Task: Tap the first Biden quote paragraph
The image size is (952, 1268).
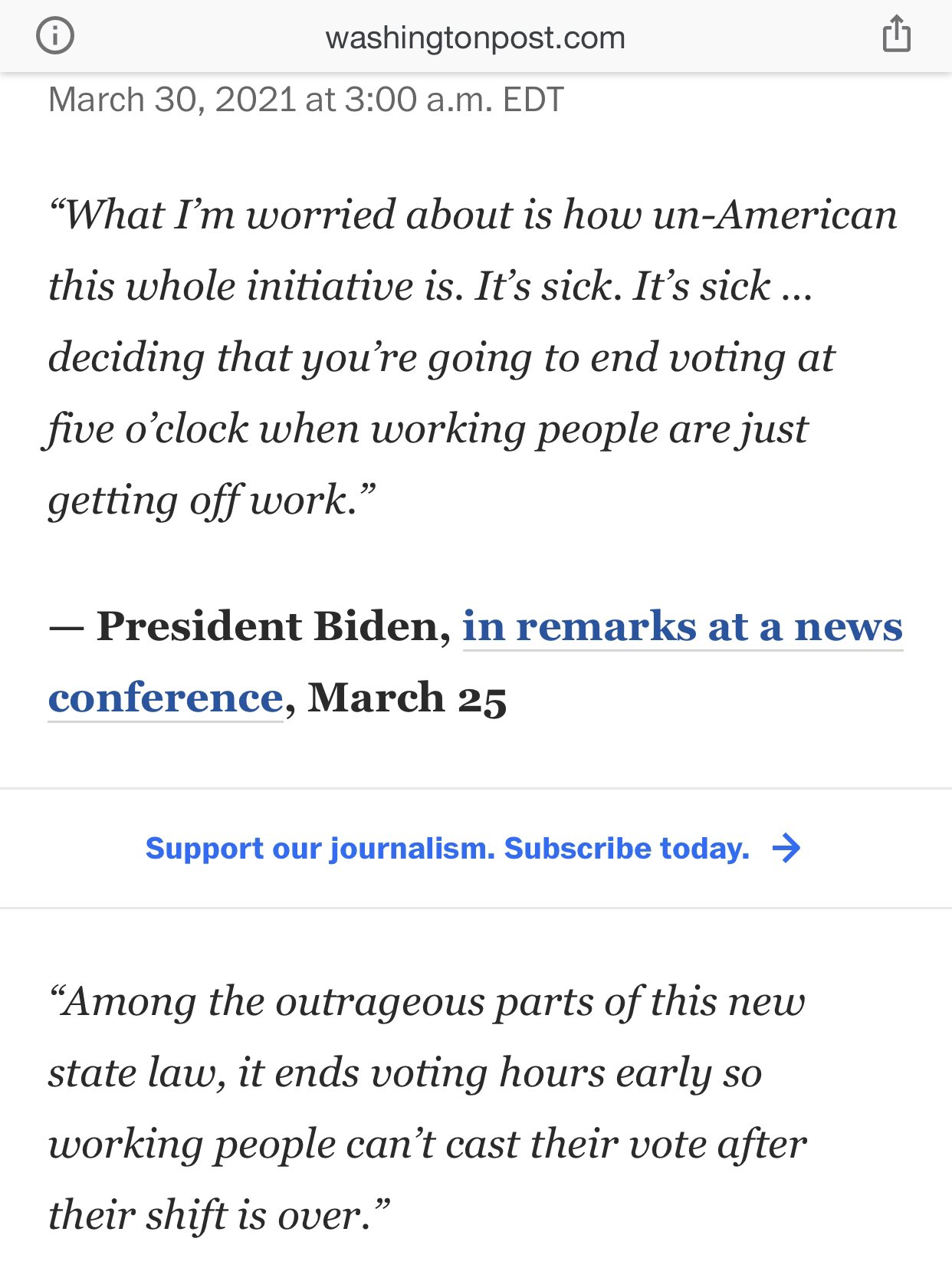Action: pos(472,357)
